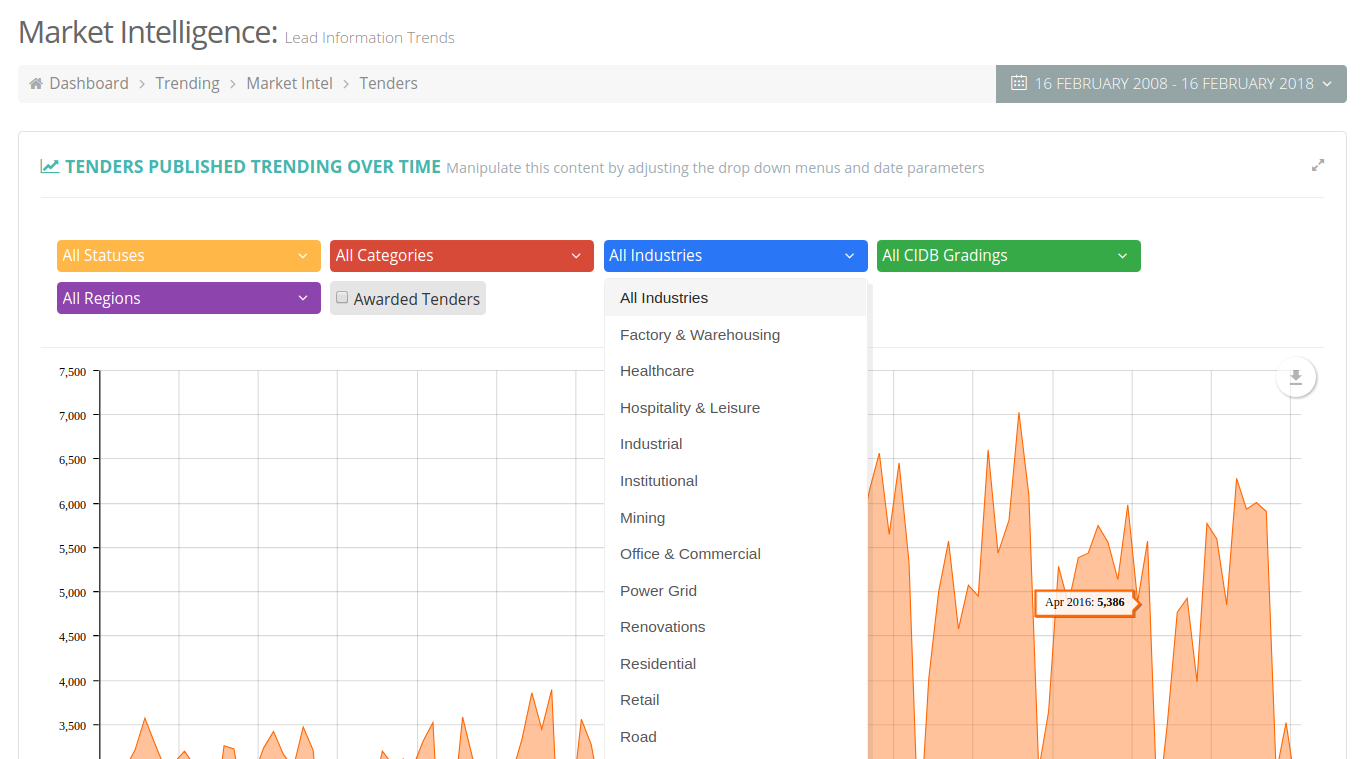Select Renovations industry option
Viewport: 1363px width, 759px height.
coord(735,627)
